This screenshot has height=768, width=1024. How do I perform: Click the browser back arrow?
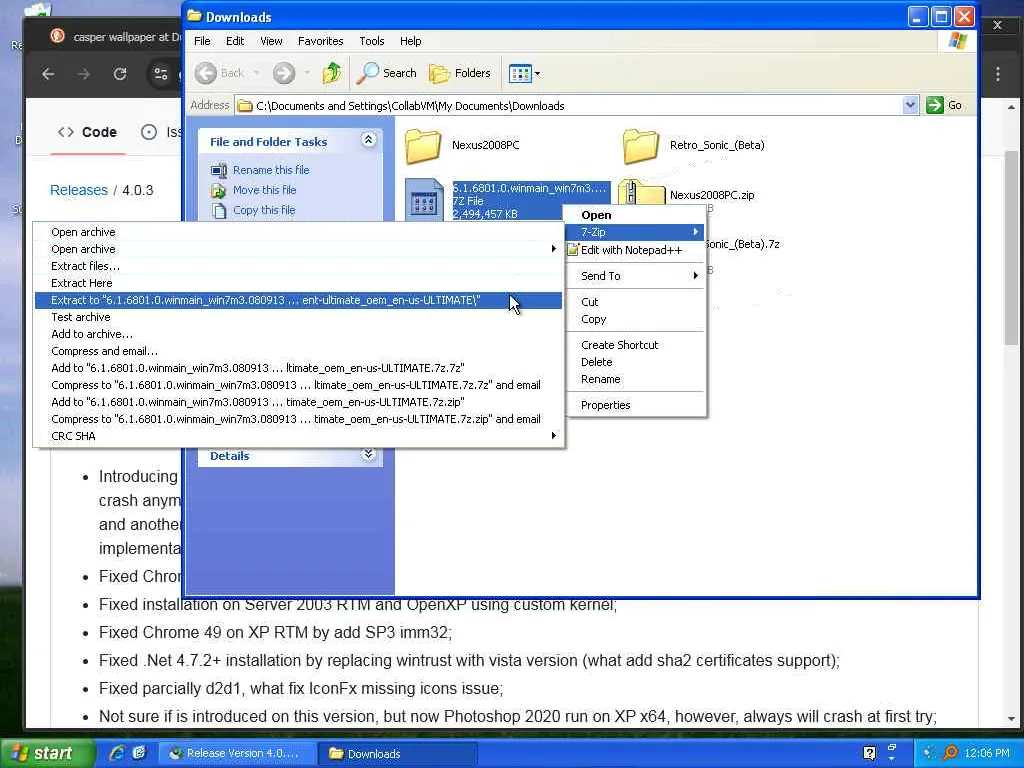[x=48, y=74]
